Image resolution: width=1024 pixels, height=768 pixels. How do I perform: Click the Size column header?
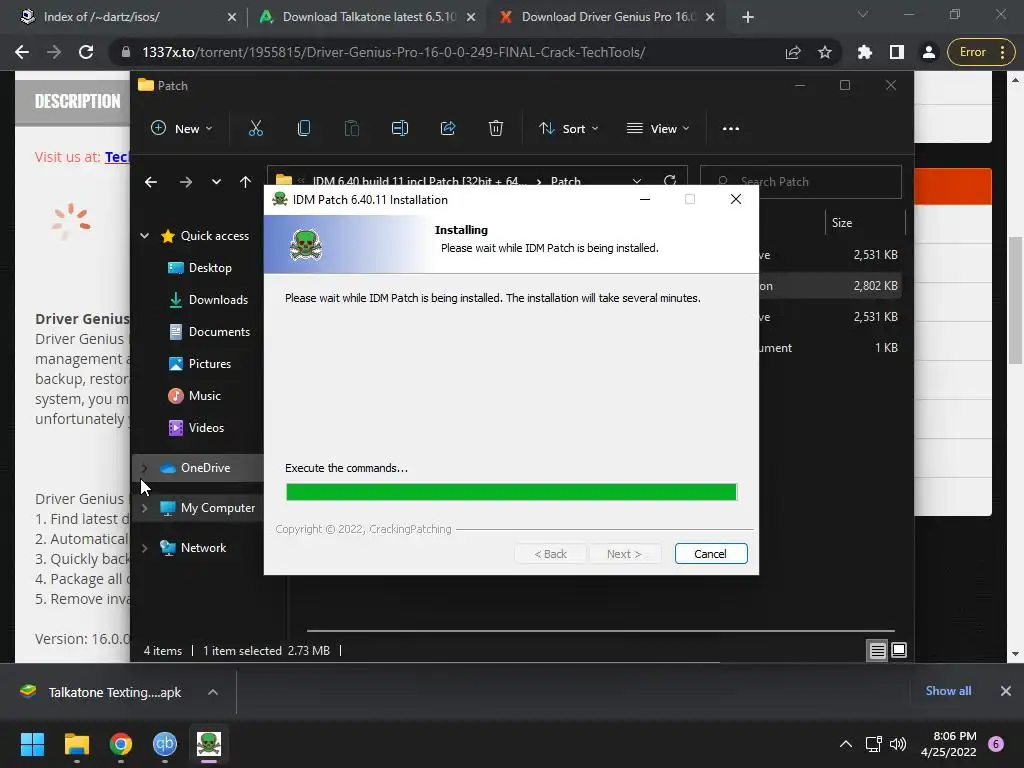coord(842,223)
